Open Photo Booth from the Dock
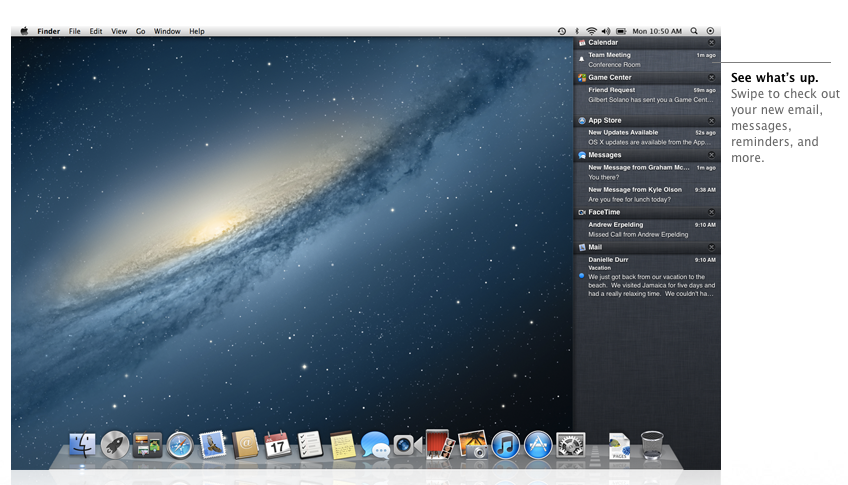 439,444
